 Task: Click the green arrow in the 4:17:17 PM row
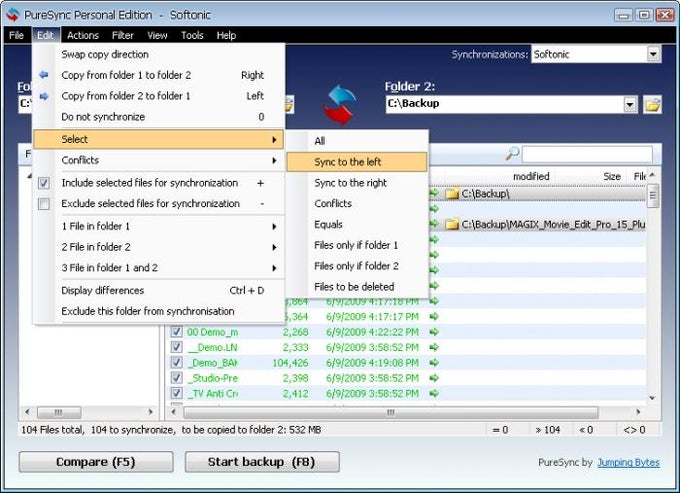pyautogui.click(x=434, y=317)
